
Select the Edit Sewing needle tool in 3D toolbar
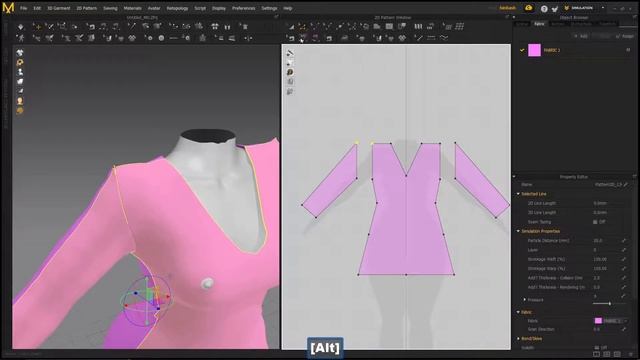[x=131, y=27]
